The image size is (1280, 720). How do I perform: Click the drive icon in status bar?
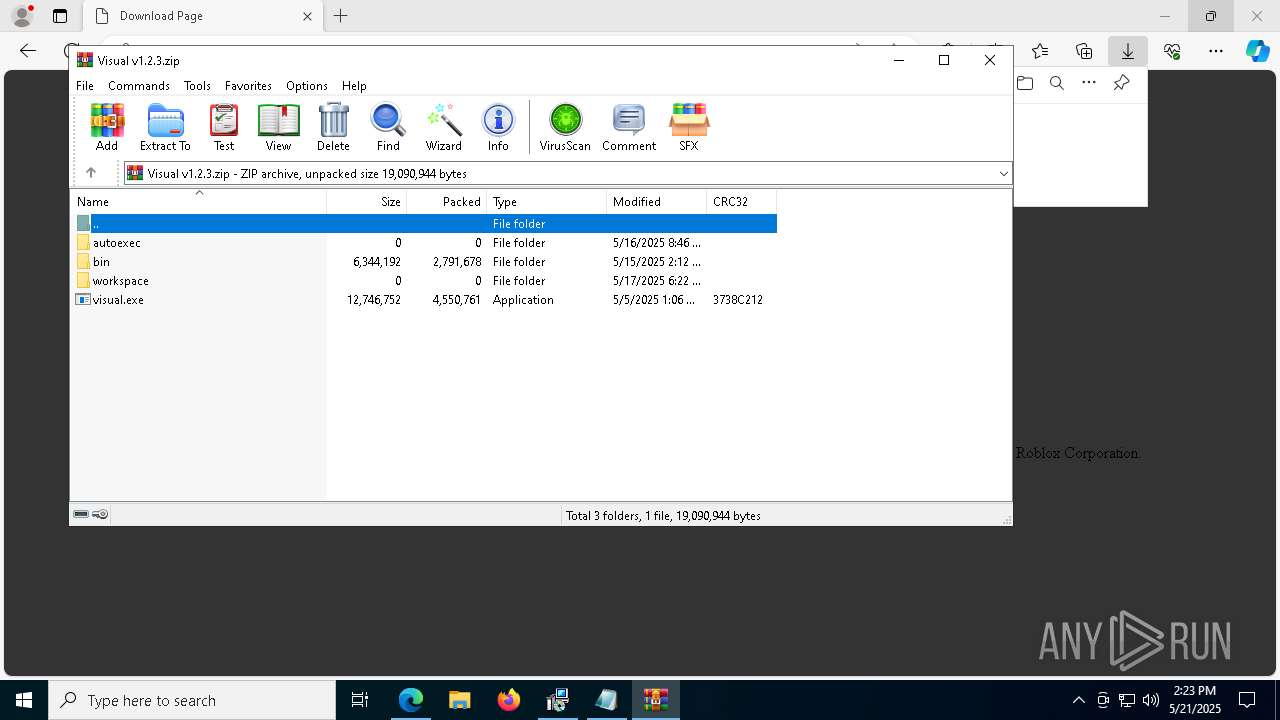81,514
